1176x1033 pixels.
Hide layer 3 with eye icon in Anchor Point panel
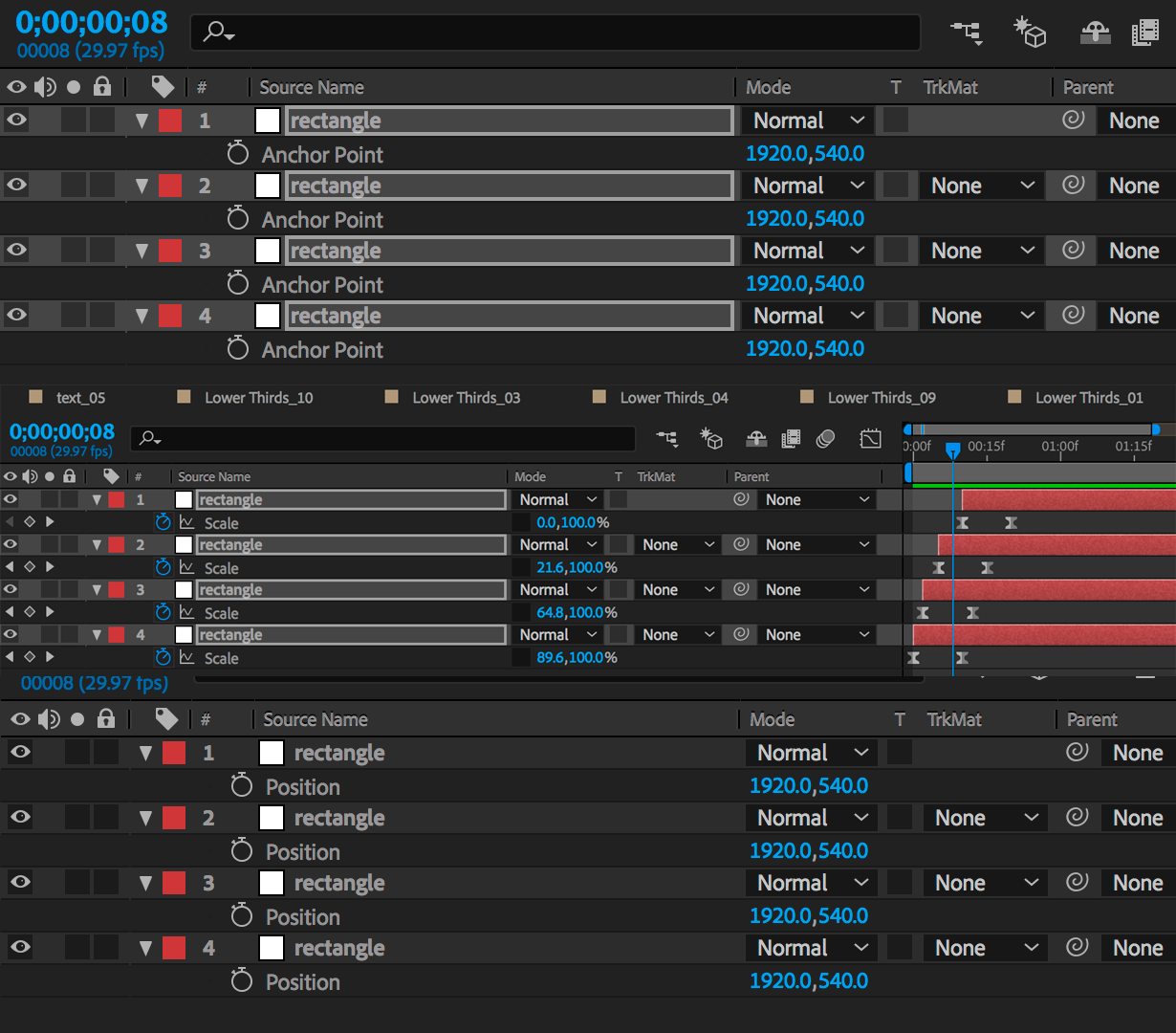click(x=16, y=250)
